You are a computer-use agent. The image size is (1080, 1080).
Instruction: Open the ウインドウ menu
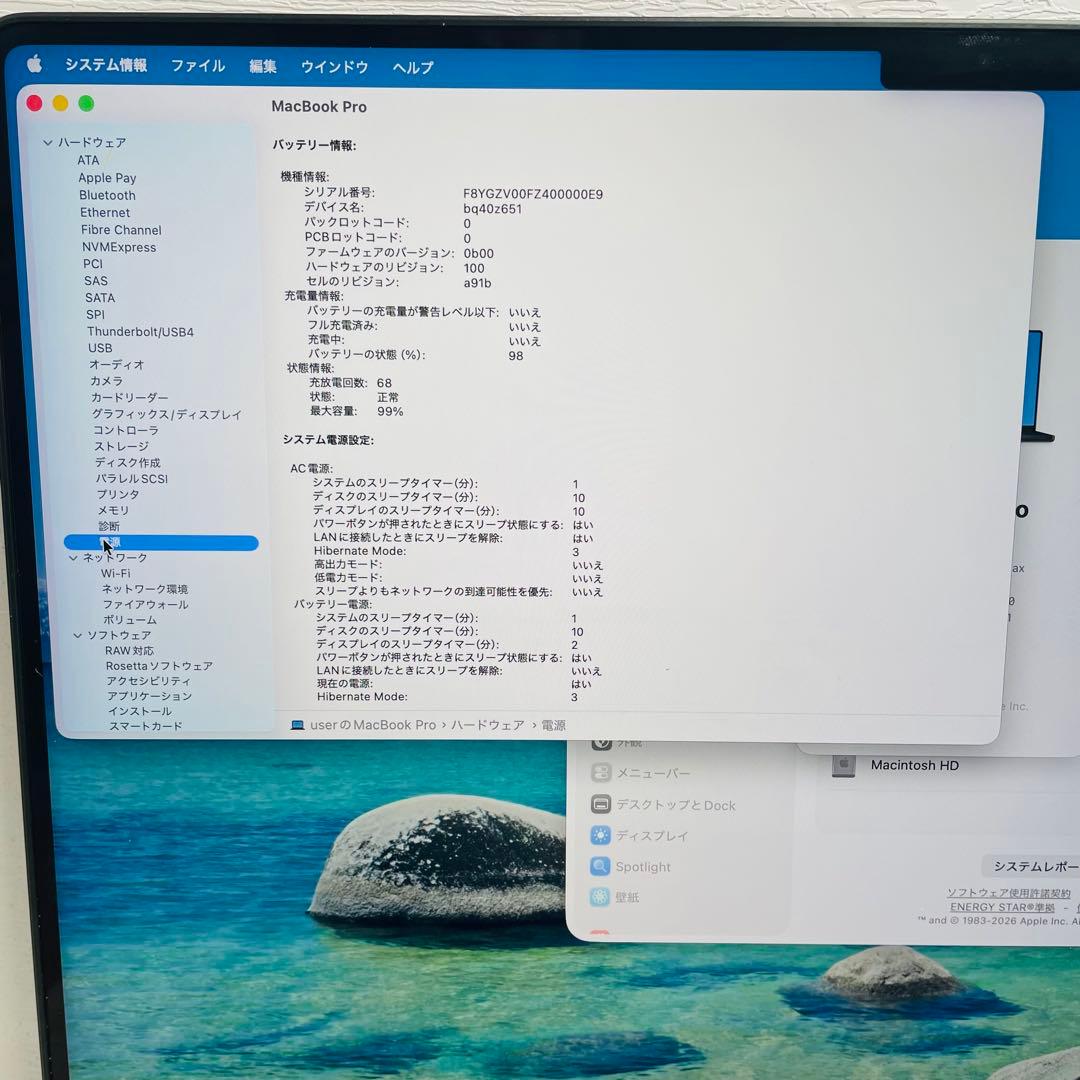click(333, 66)
